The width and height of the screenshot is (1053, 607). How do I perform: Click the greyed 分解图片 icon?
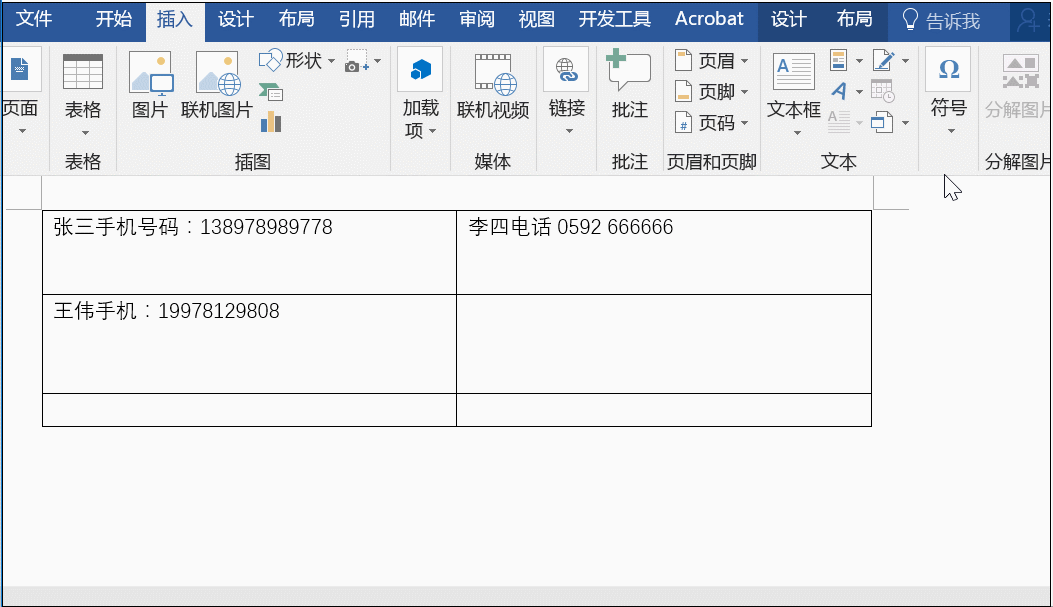pyautogui.click(x=1020, y=72)
